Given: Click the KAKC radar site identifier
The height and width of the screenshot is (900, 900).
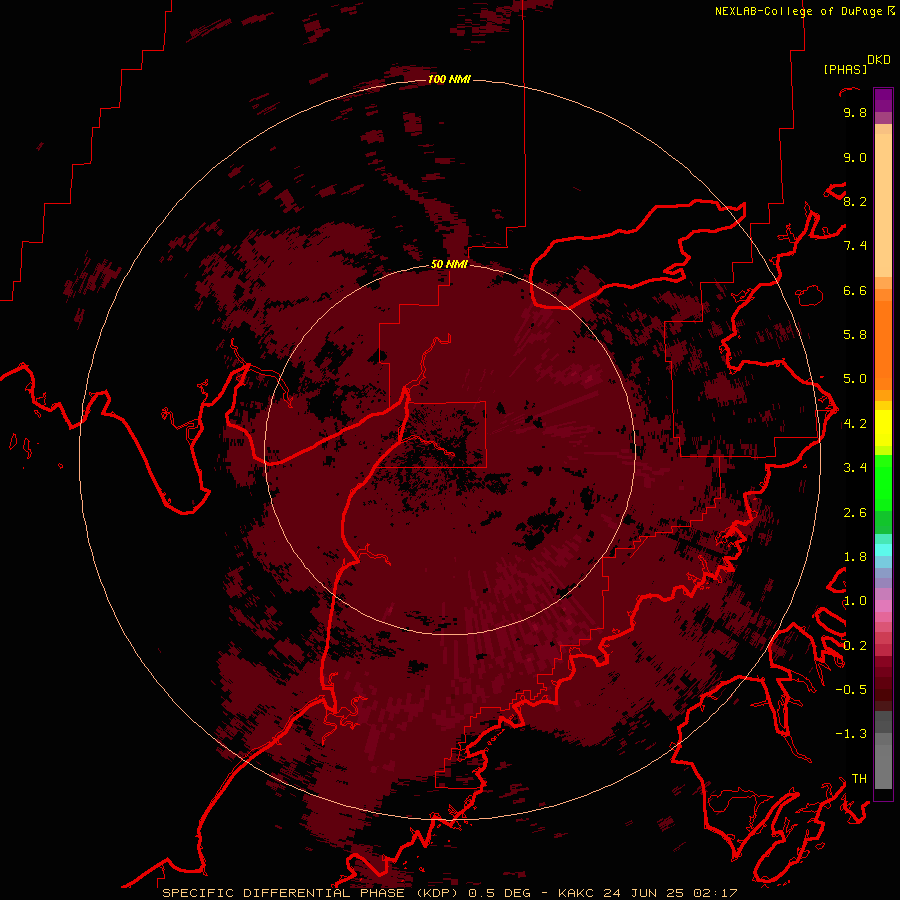Looking at the screenshot, I should (577, 893).
